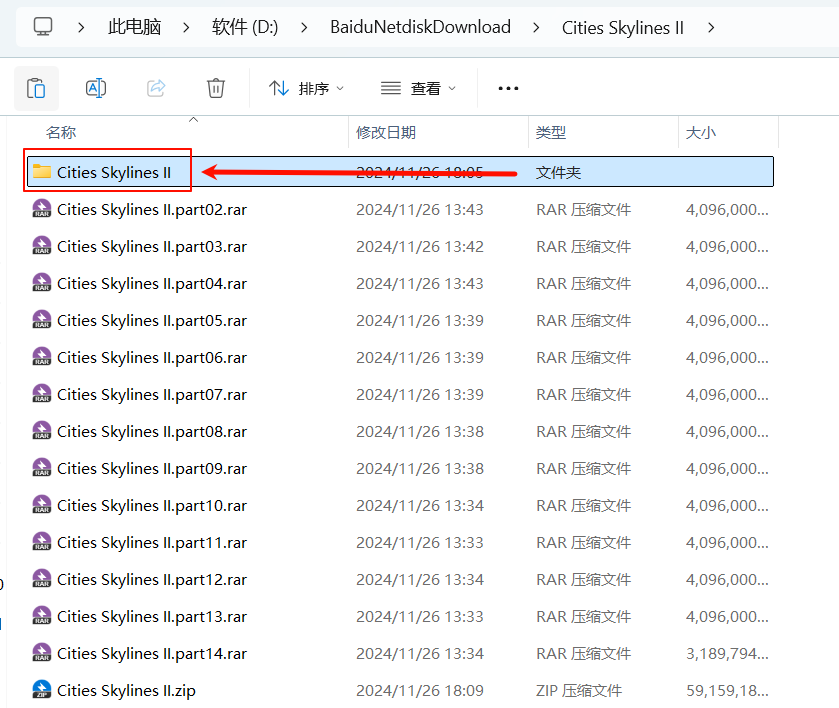Open the three-dot more options menu
839x708 pixels.
pyautogui.click(x=508, y=88)
